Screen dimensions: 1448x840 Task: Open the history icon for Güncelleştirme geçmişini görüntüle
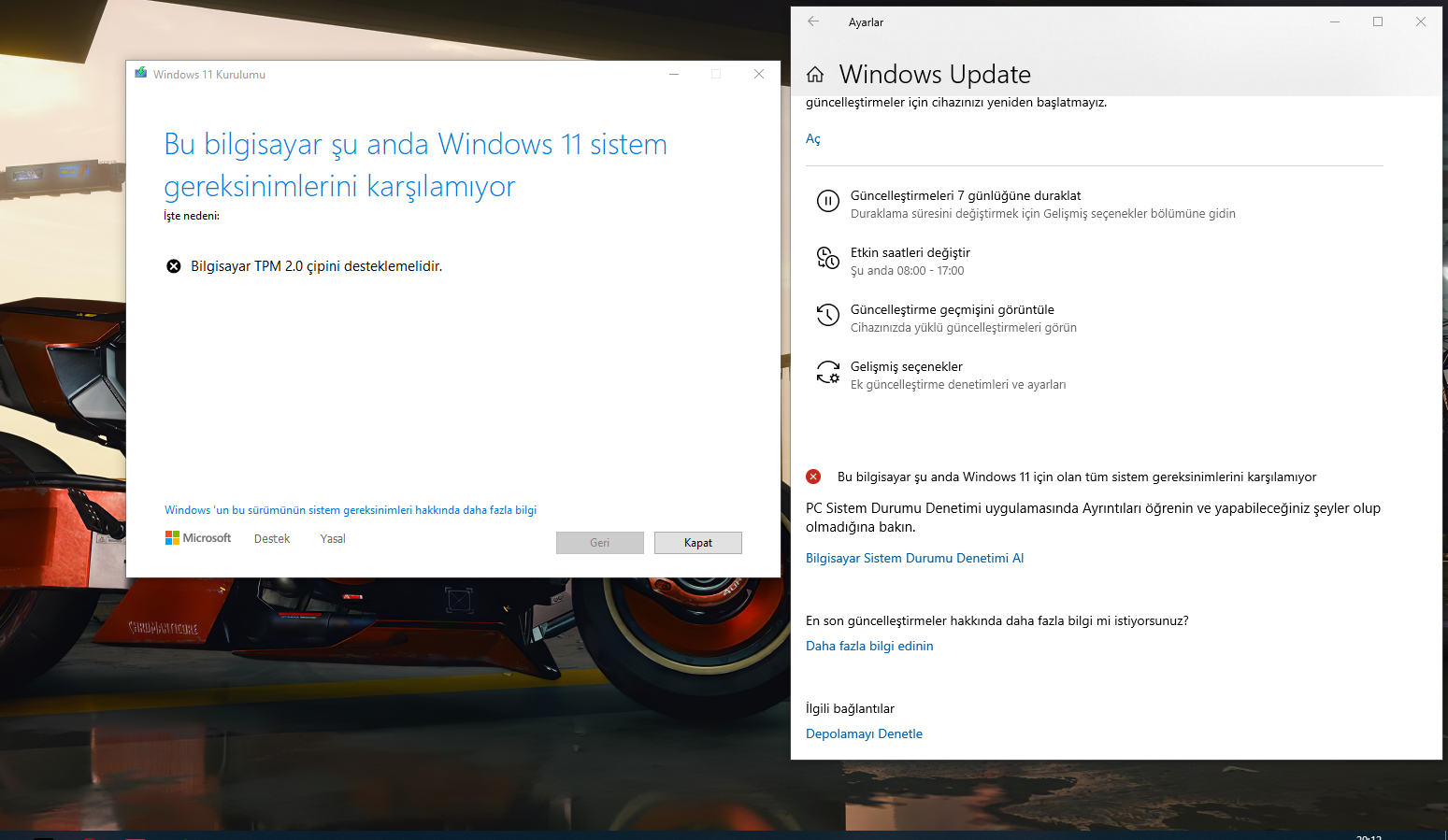(x=828, y=315)
